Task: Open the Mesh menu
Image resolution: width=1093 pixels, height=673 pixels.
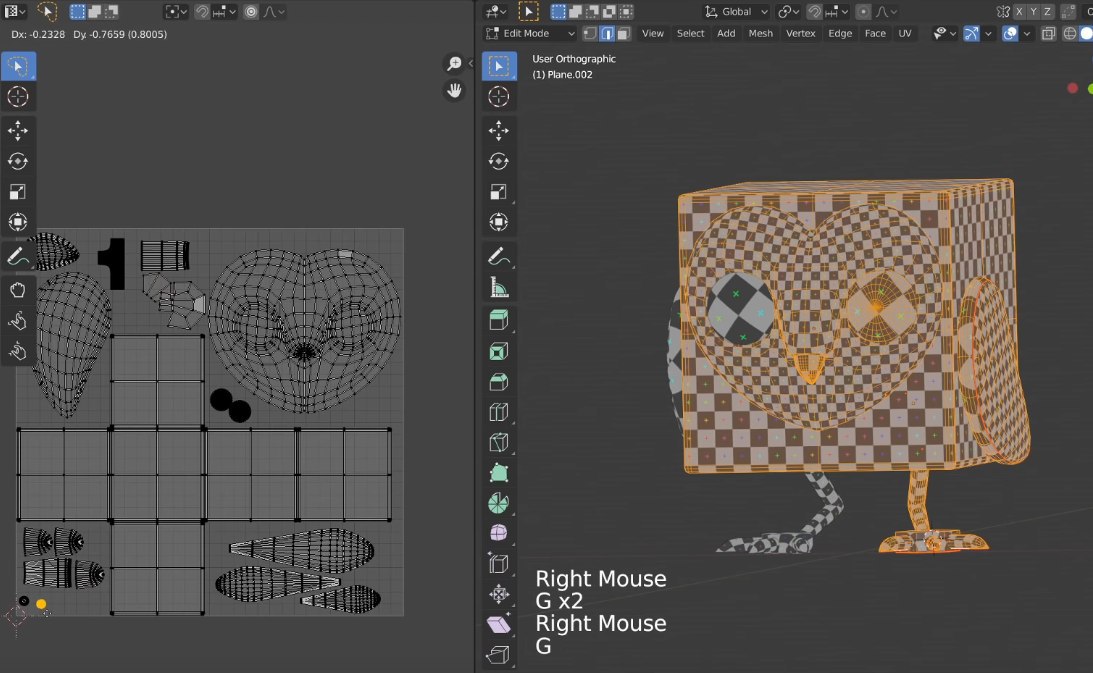Action: click(x=761, y=33)
